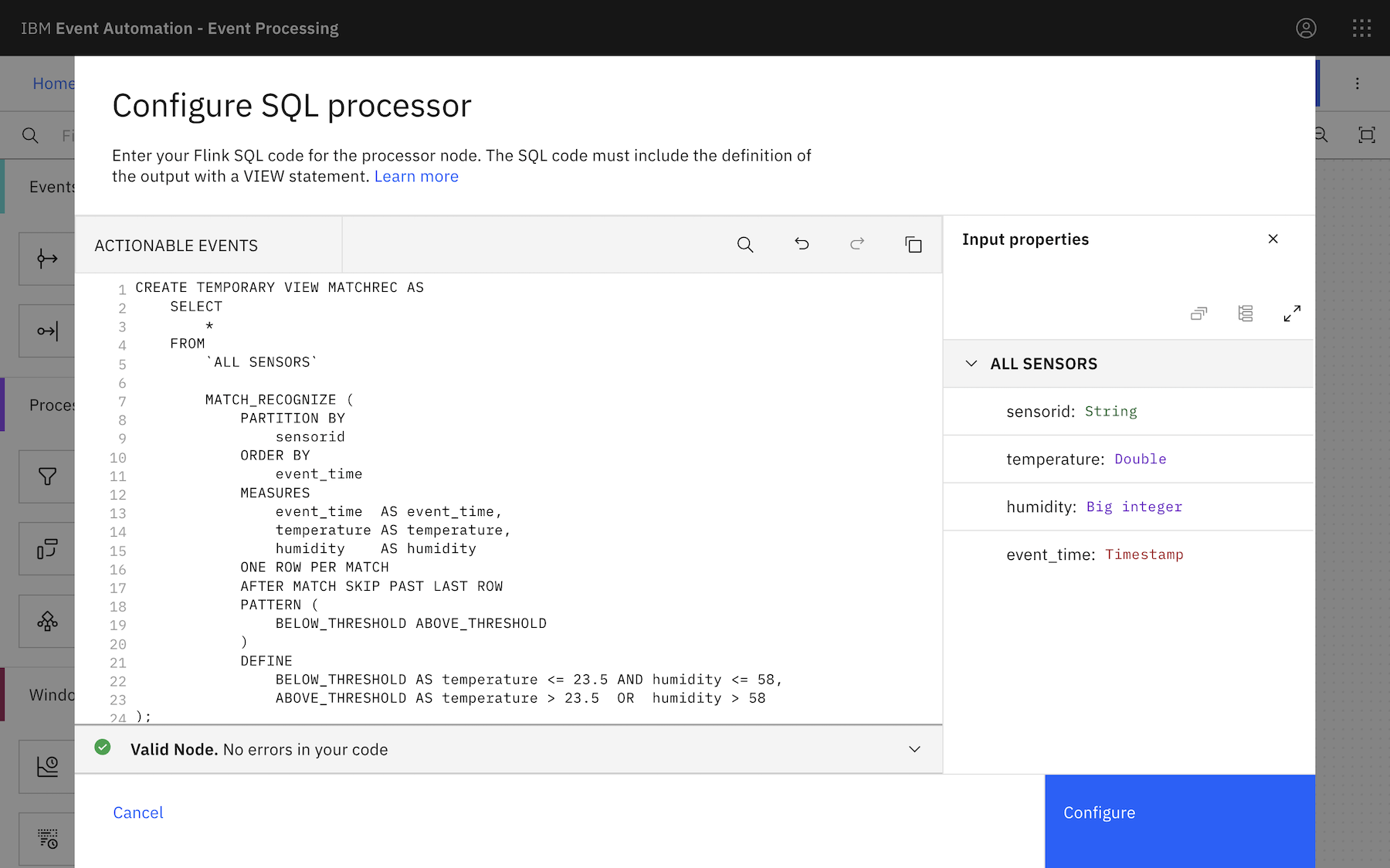
Task: Open the Learn more link
Action: point(416,177)
